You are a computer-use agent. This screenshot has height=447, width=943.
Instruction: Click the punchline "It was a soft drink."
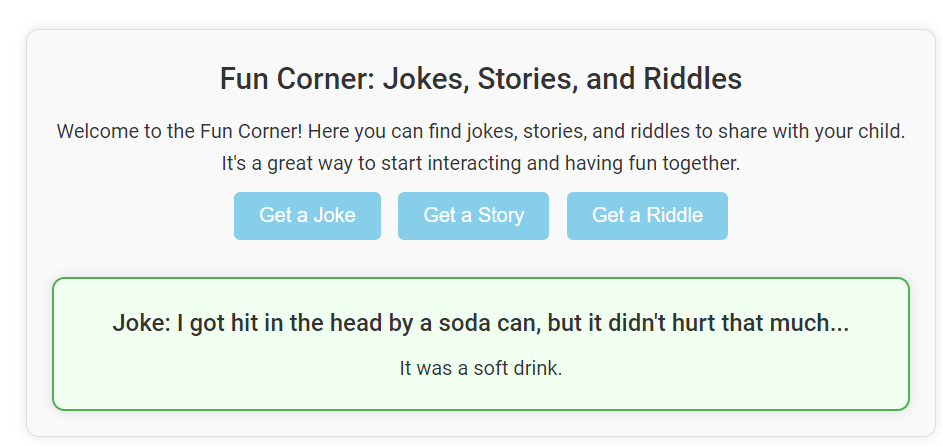pyautogui.click(x=480, y=368)
